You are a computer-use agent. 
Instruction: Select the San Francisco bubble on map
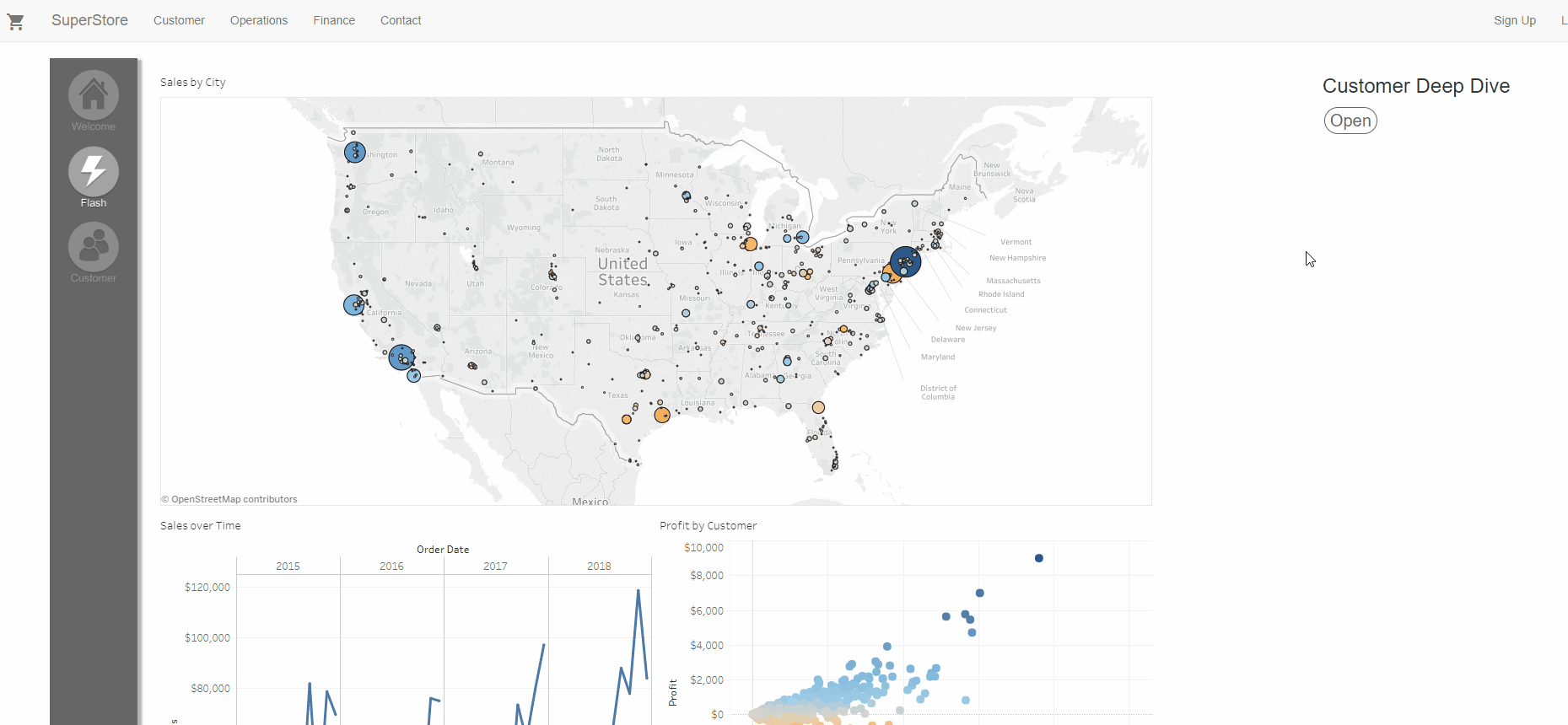[x=354, y=304]
